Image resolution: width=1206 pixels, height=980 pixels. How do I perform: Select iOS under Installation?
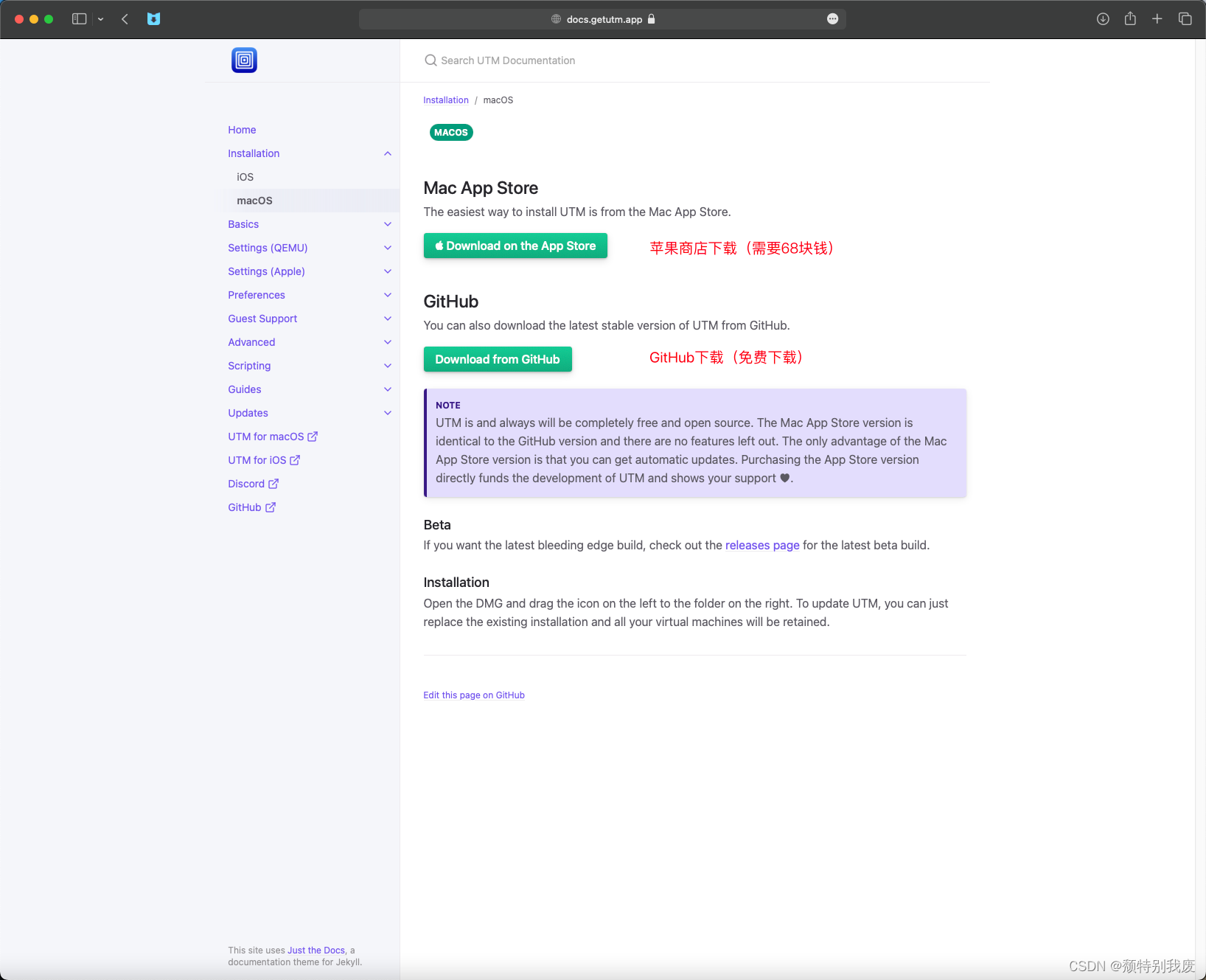[x=245, y=177]
